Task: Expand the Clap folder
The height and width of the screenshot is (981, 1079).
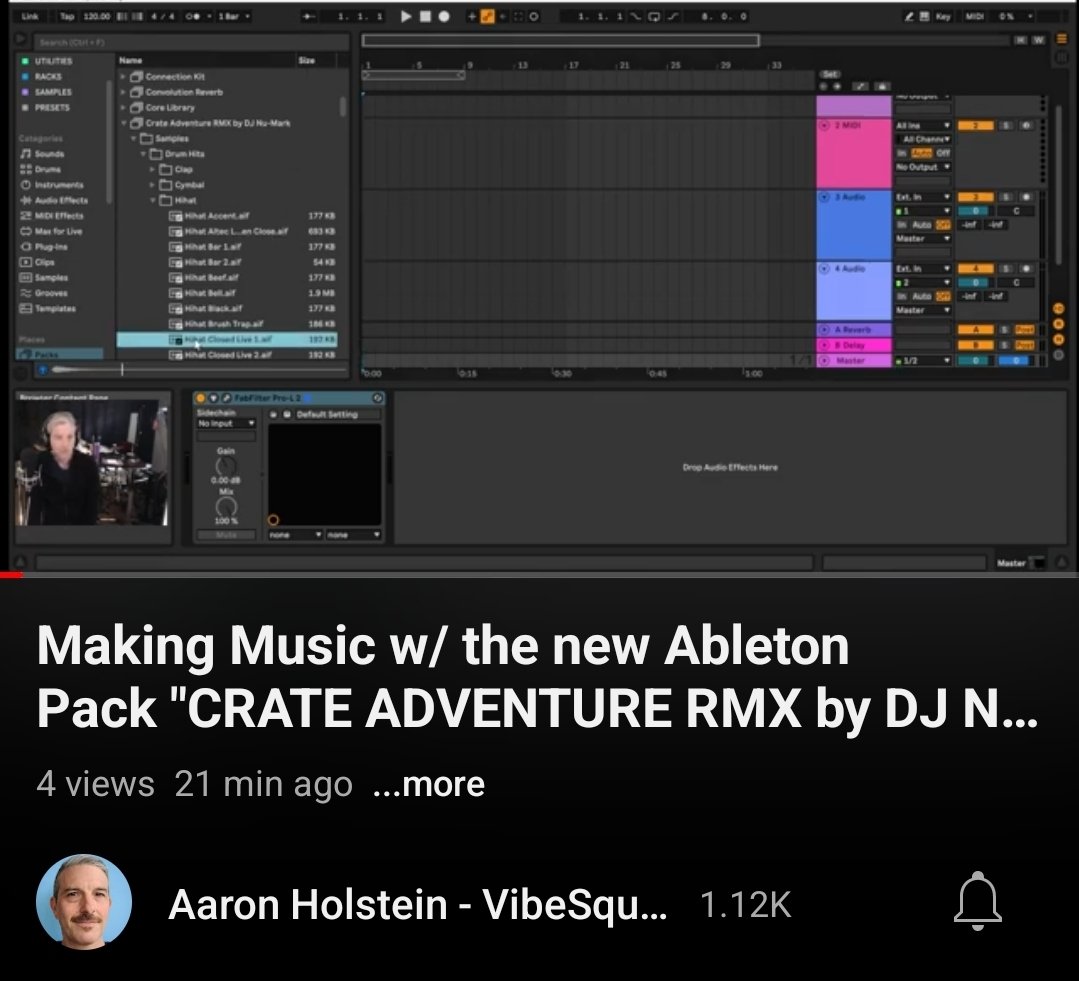Action: point(152,169)
